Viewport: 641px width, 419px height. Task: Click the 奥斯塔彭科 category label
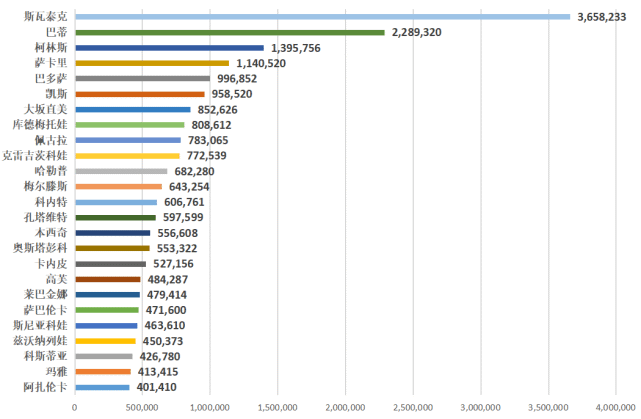40,248
